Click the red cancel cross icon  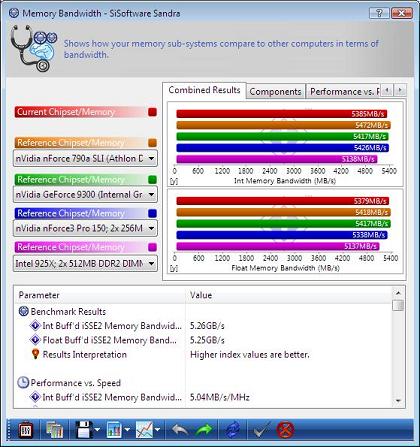[x=285, y=430]
